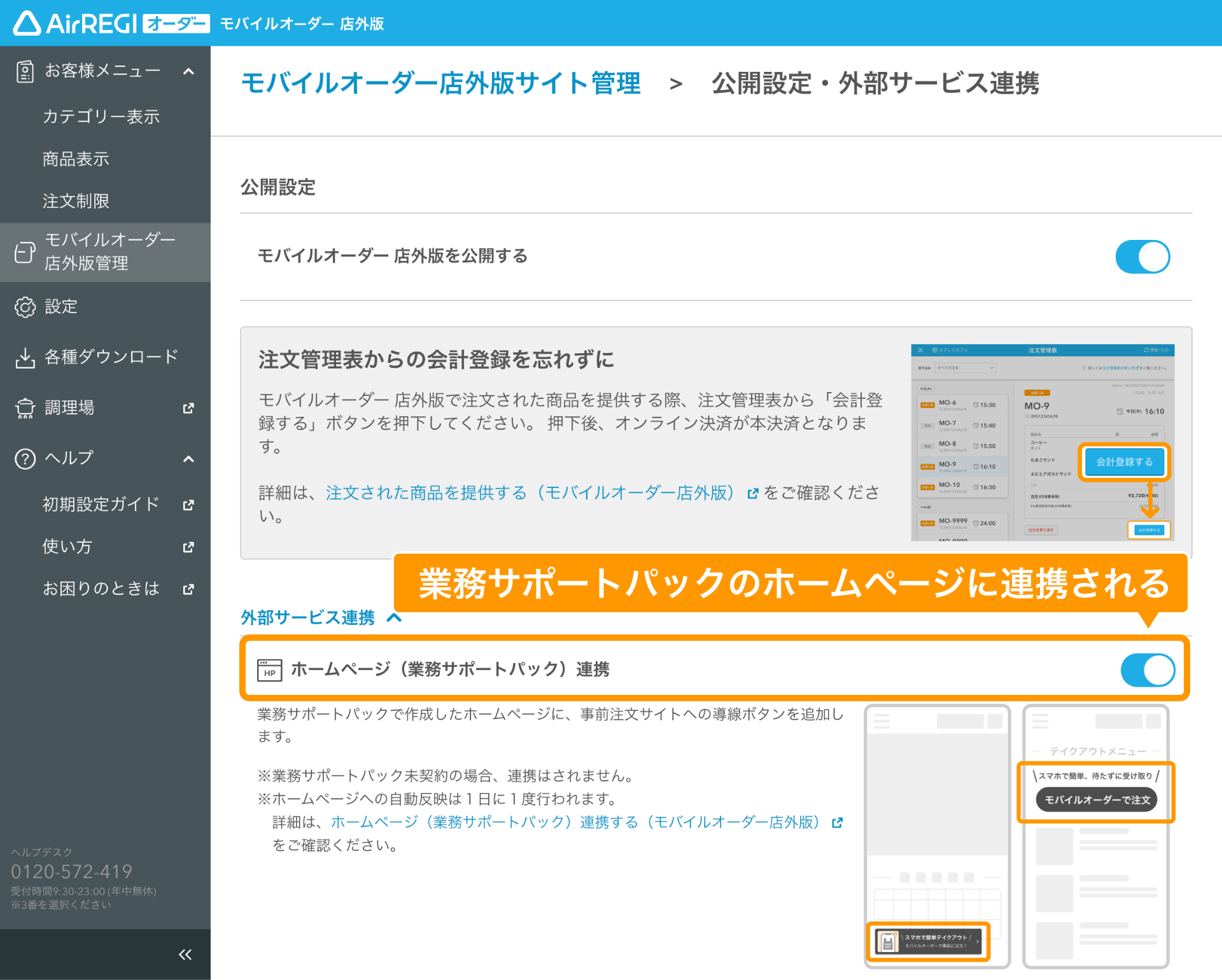The height and width of the screenshot is (980, 1222).
Task: Toggle ホームページ(業務サポートパック)連携 switch
Action: point(1148,670)
